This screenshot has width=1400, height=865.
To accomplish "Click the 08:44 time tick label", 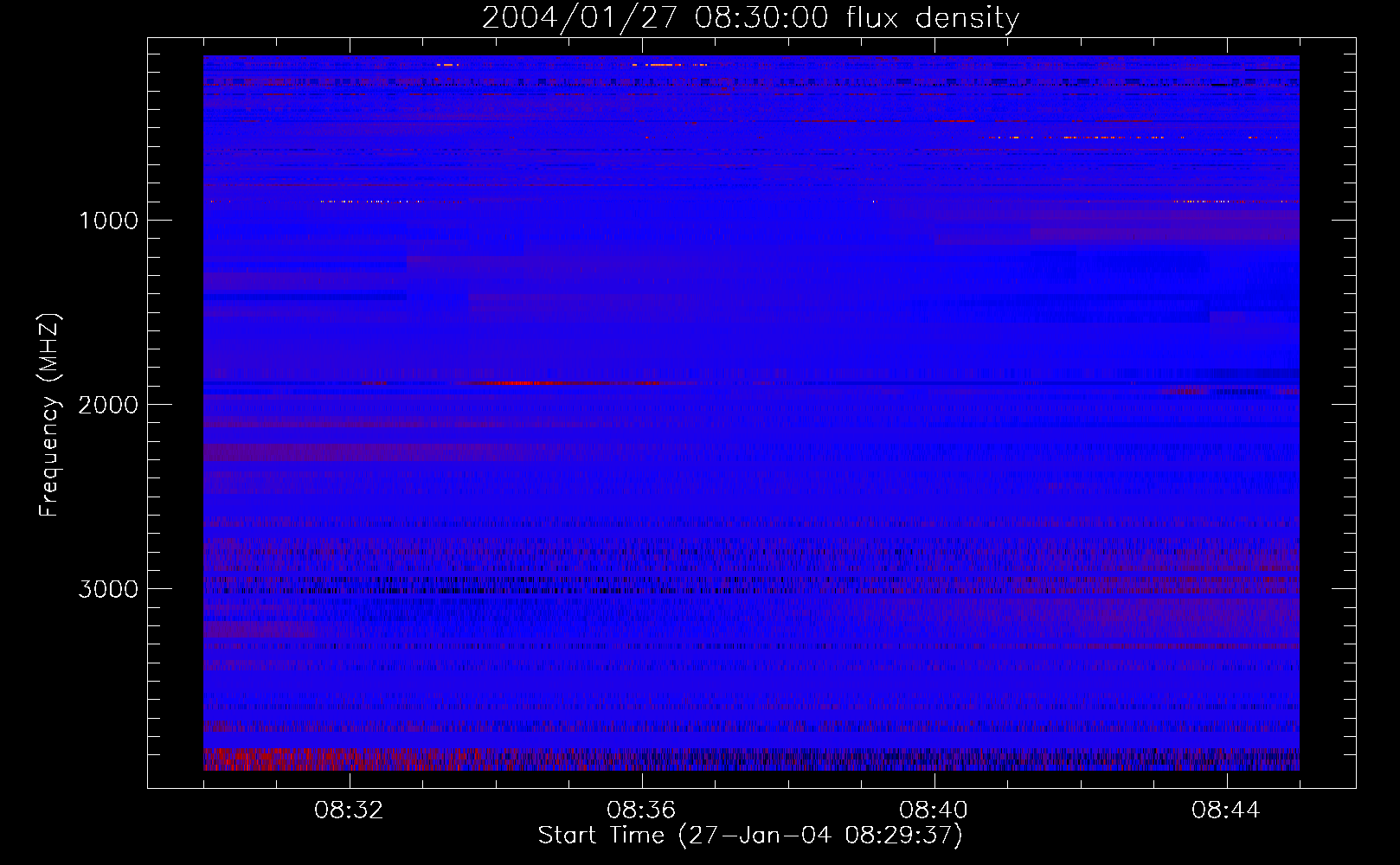I will [1227, 811].
